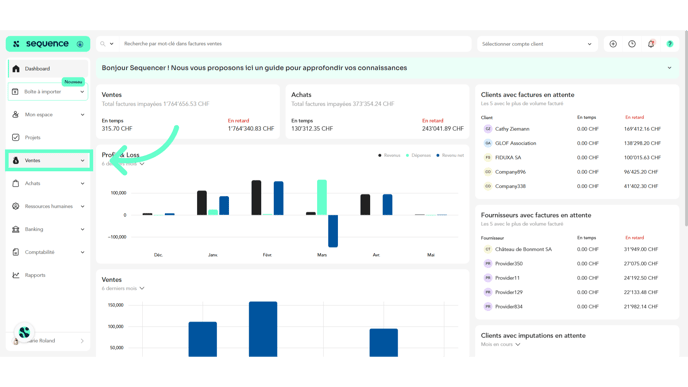688x387 pixels.
Task: Toggle the Dépenses legend item
Action: click(419, 155)
